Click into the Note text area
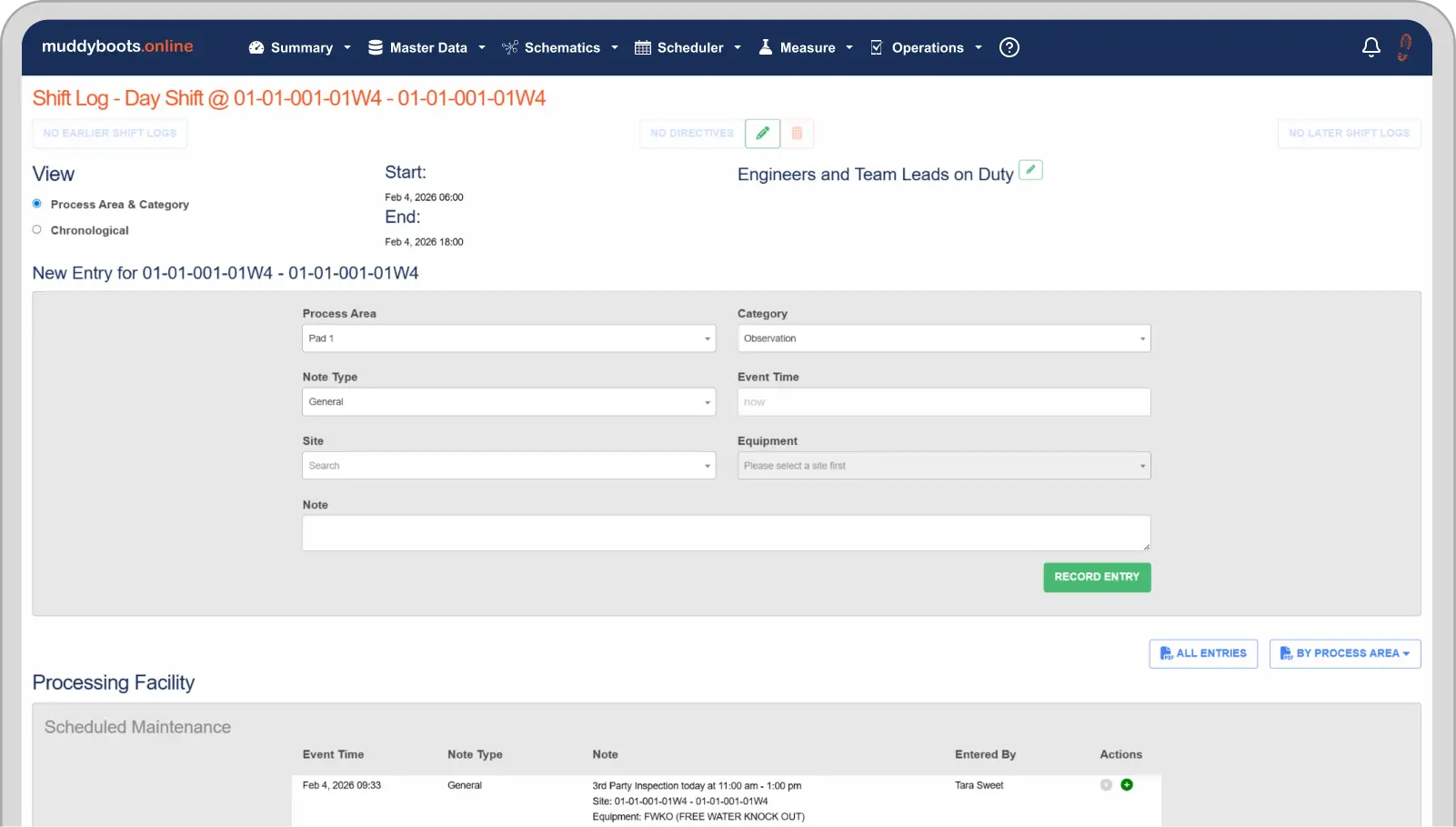 tap(725, 533)
